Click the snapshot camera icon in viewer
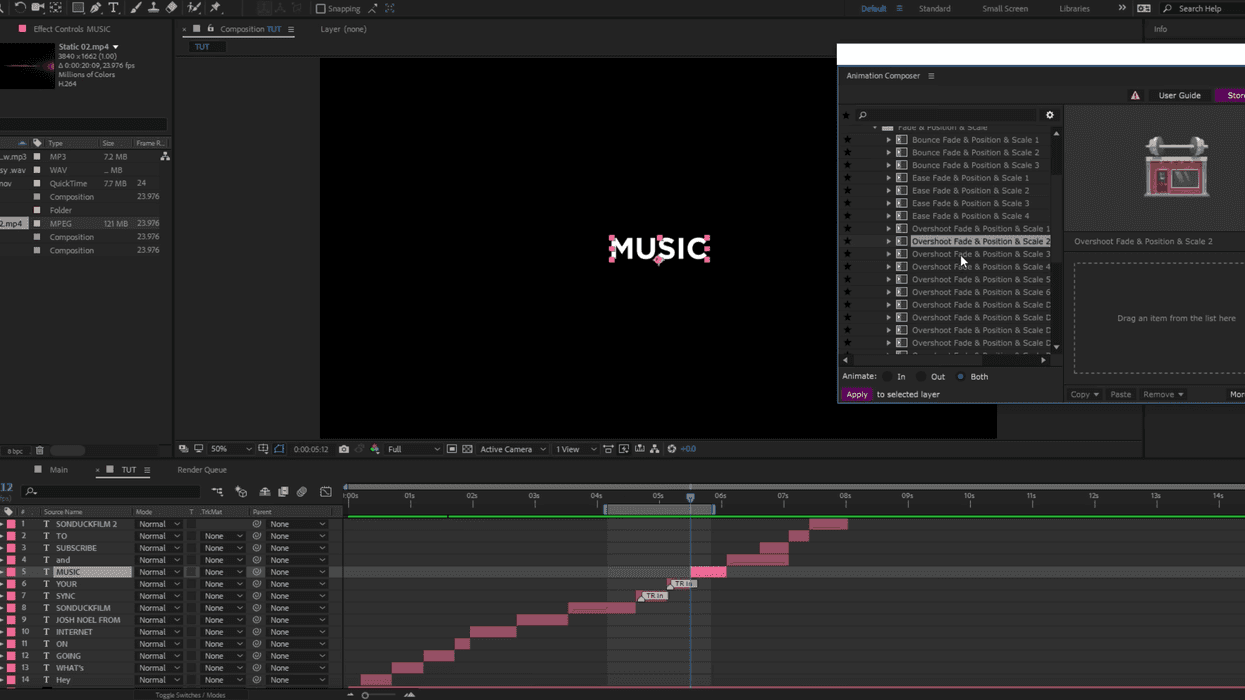The image size is (1245, 700). (x=344, y=449)
